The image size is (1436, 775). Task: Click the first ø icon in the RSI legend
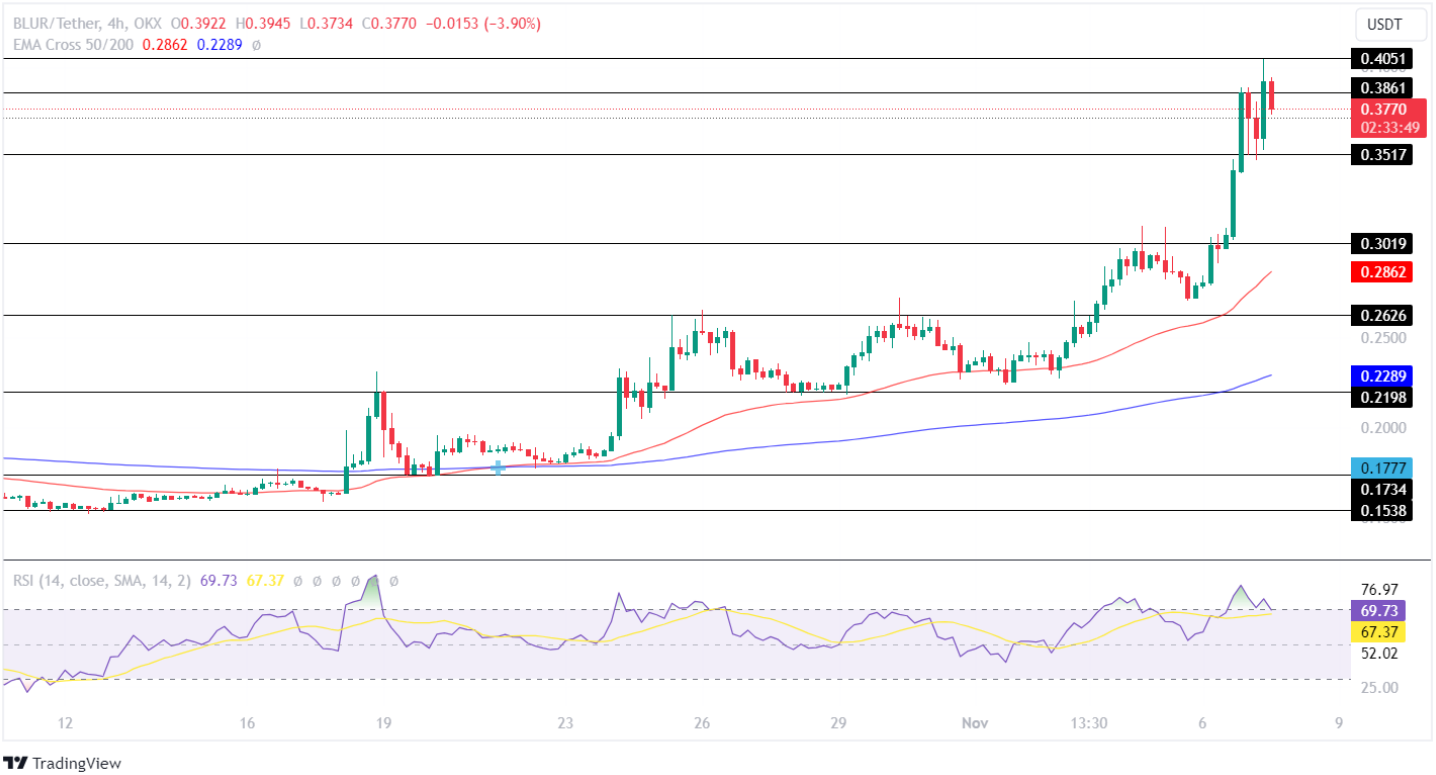pyautogui.click(x=297, y=579)
